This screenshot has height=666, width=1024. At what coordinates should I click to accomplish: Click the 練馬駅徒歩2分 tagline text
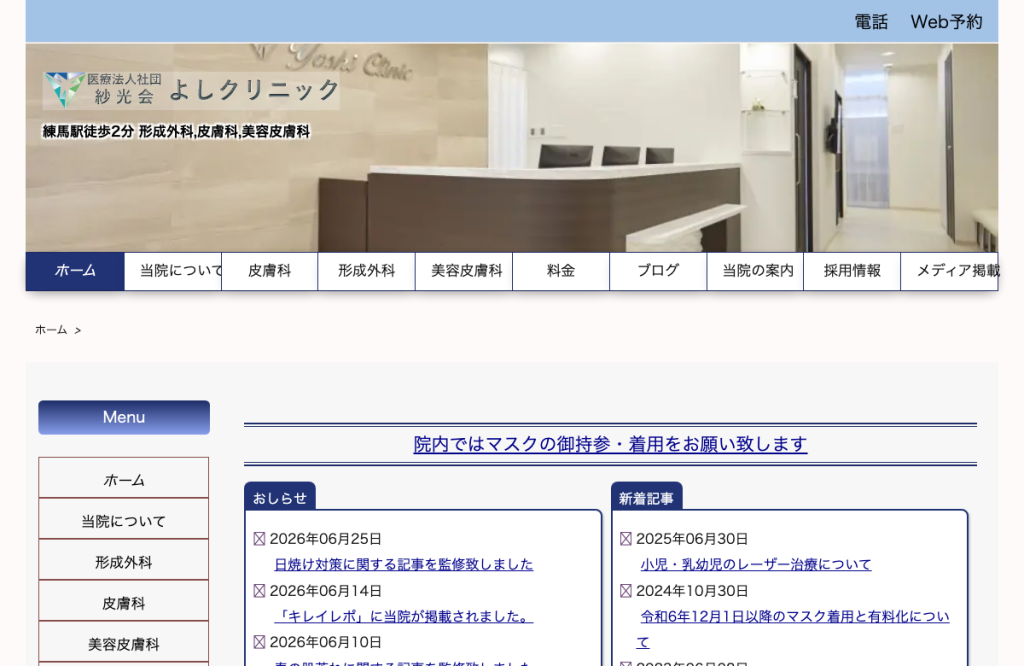click(x=176, y=132)
